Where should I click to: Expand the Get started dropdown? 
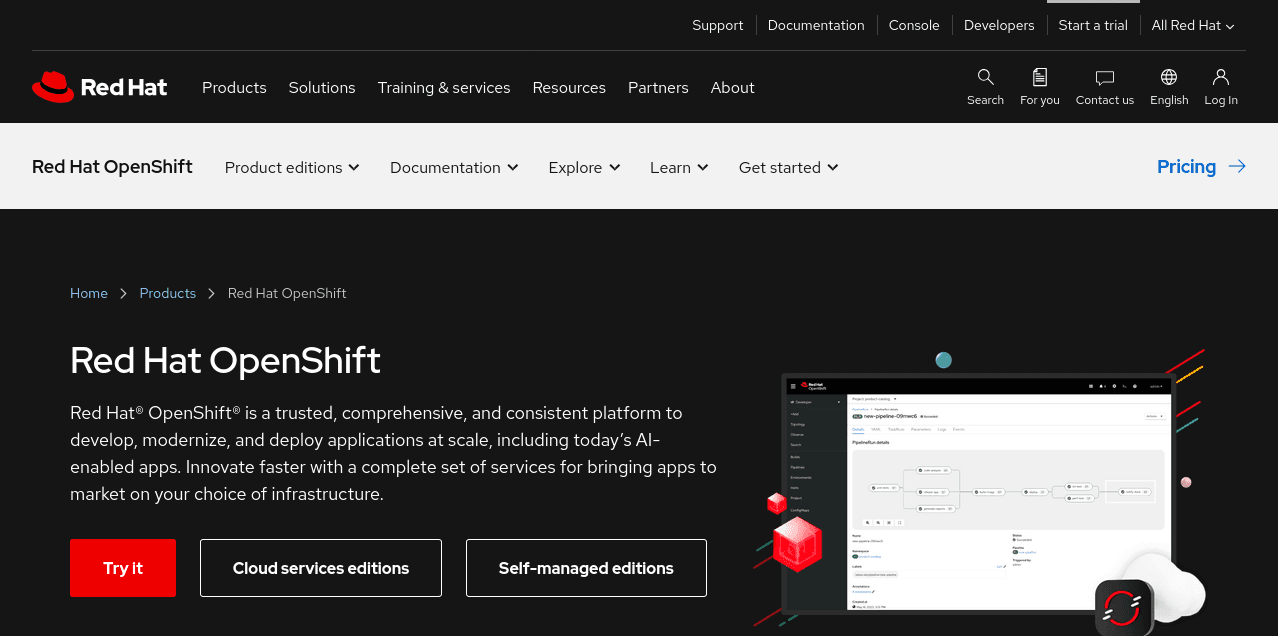788,167
